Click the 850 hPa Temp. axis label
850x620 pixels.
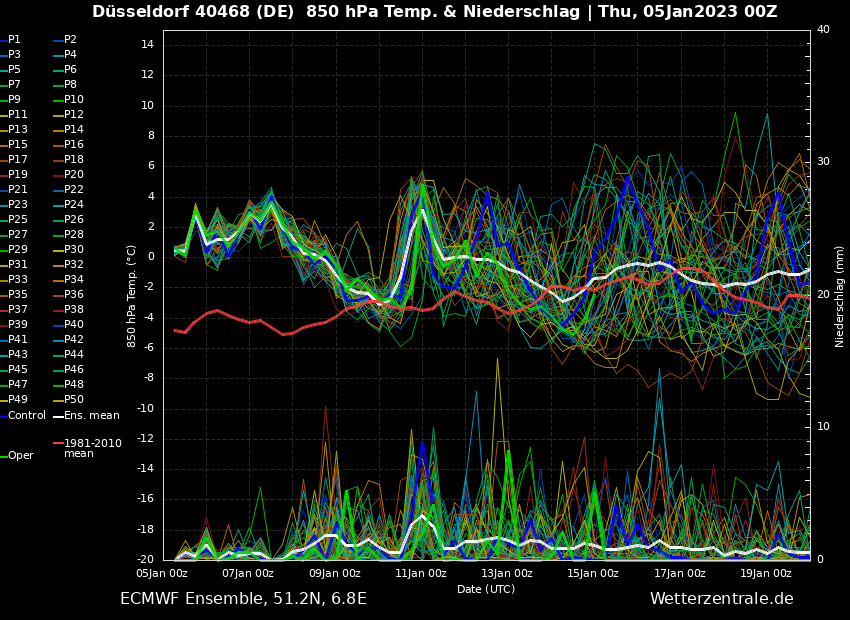tap(132, 296)
